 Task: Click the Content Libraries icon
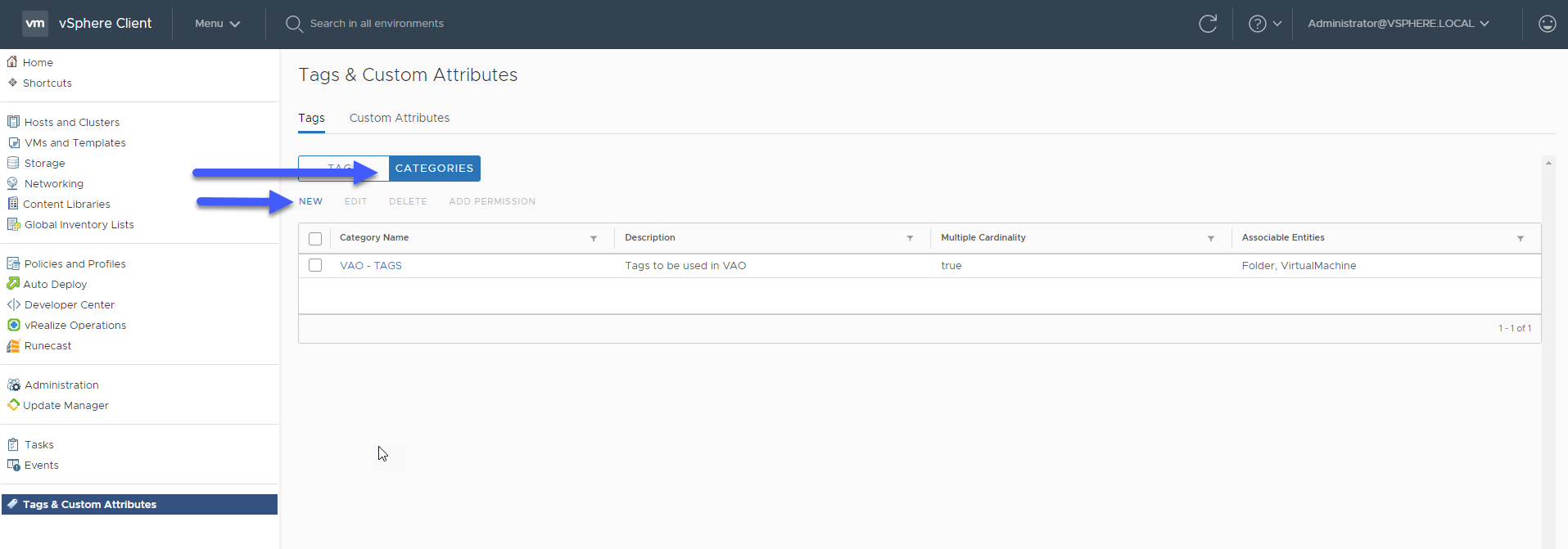(13, 204)
